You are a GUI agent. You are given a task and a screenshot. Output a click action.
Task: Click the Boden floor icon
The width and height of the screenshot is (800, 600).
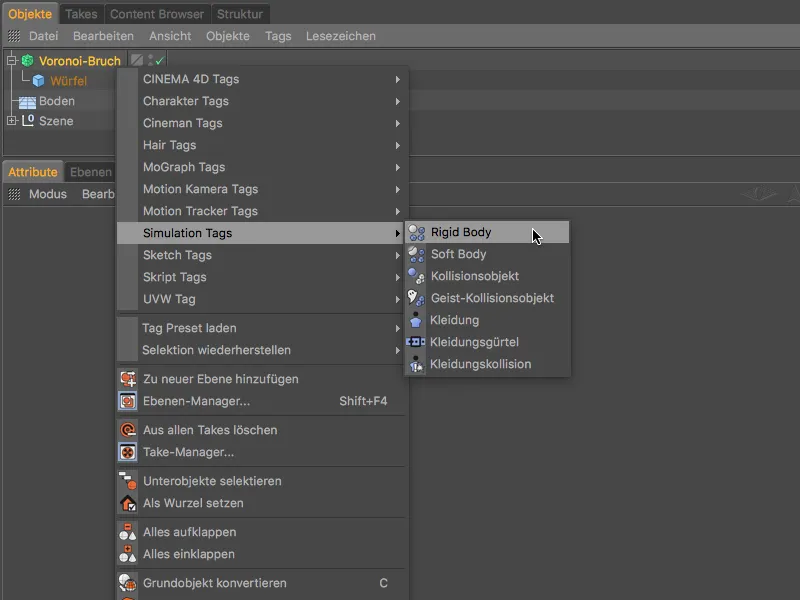tap(27, 102)
